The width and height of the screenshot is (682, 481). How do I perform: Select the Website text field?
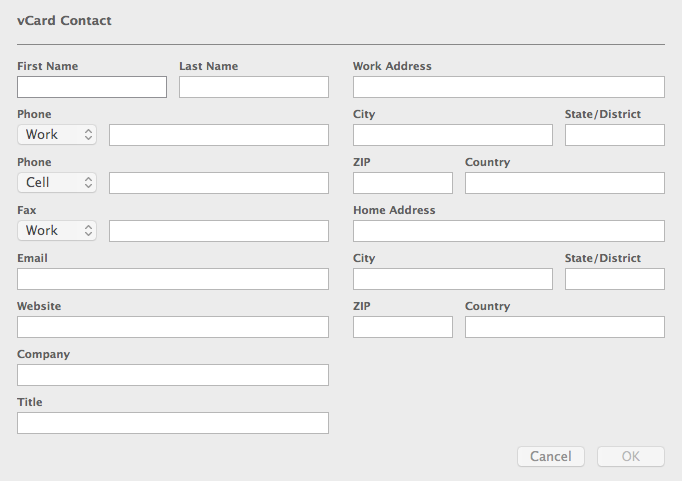pos(173,327)
